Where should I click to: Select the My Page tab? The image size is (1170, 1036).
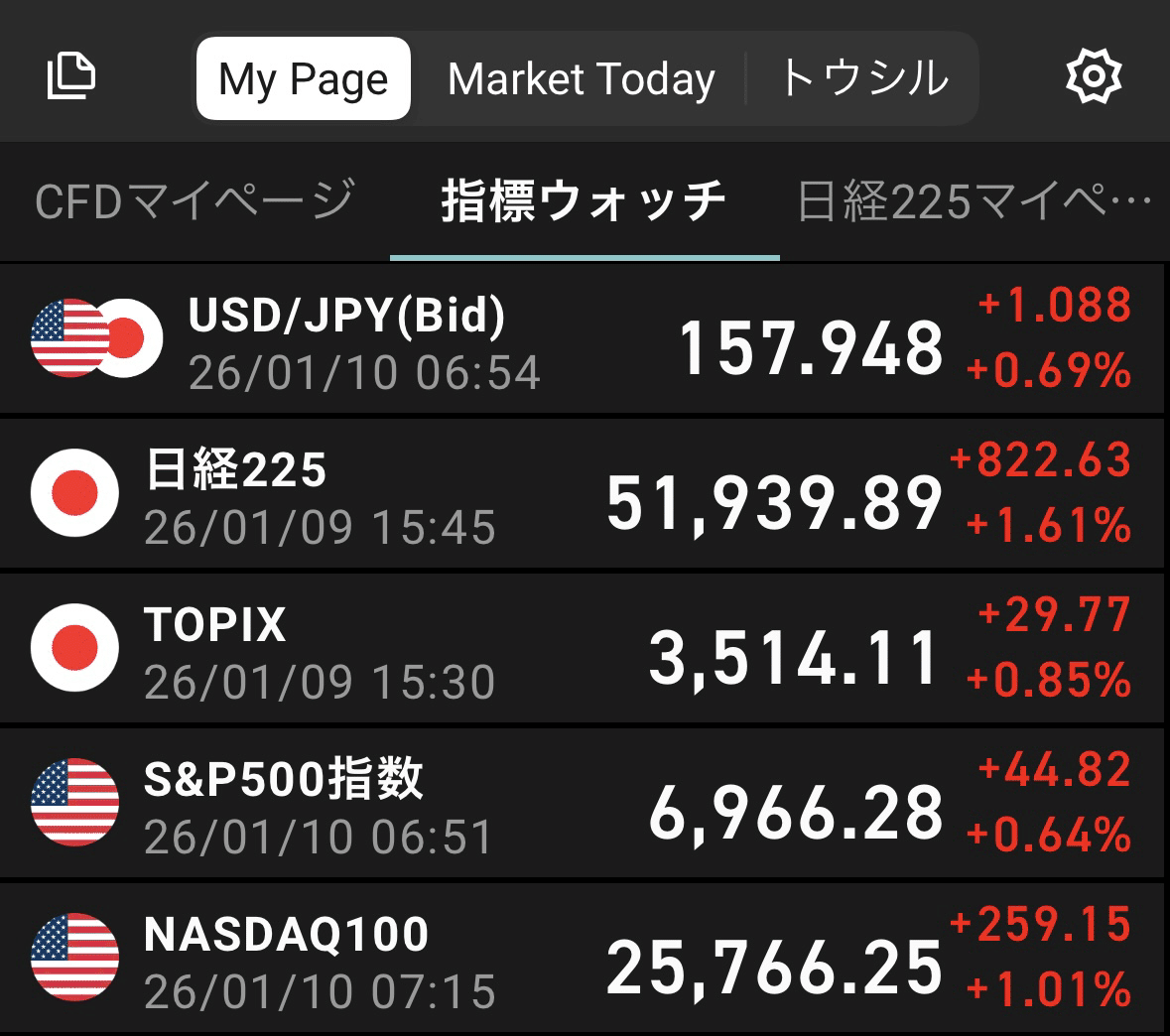click(x=303, y=78)
